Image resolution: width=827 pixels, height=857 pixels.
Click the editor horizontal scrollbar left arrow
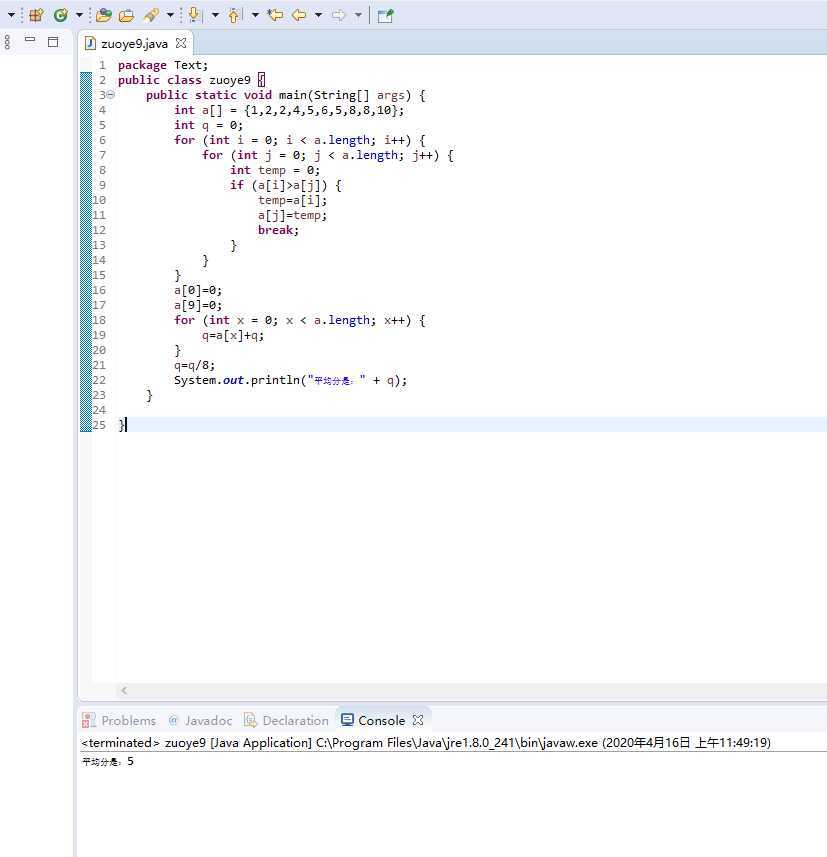click(124, 691)
